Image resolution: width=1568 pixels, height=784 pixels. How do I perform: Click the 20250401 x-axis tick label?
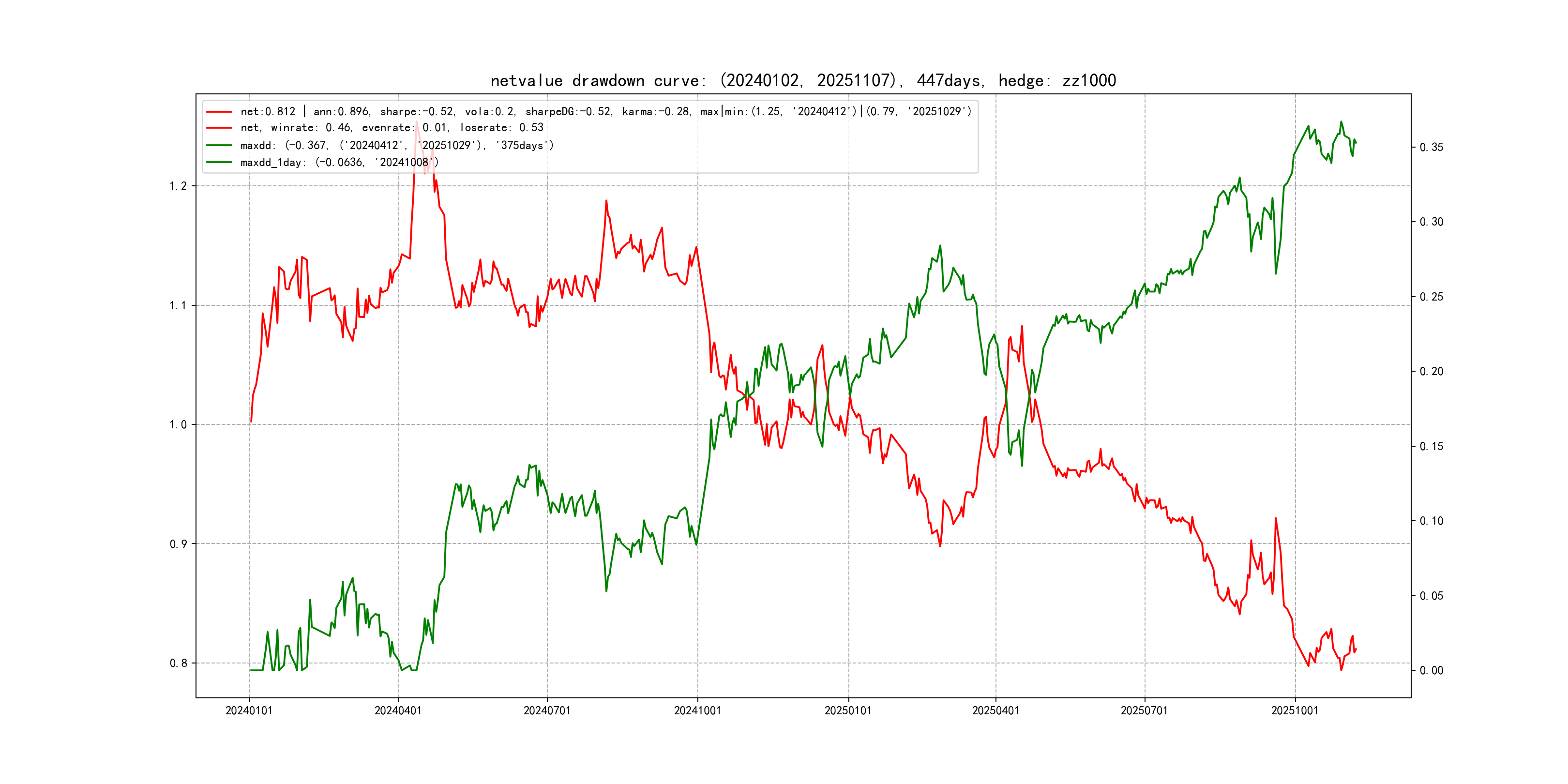(995, 711)
